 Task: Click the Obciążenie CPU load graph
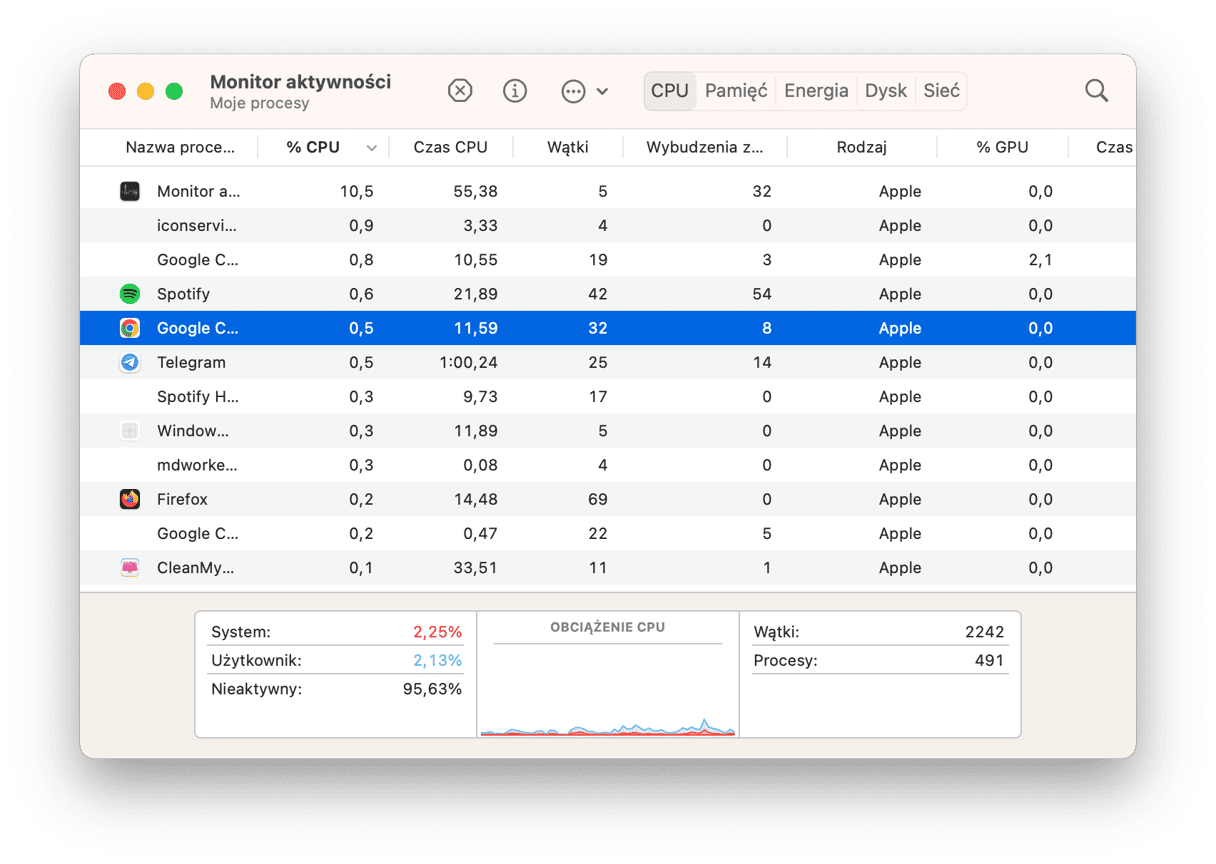pos(608,690)
